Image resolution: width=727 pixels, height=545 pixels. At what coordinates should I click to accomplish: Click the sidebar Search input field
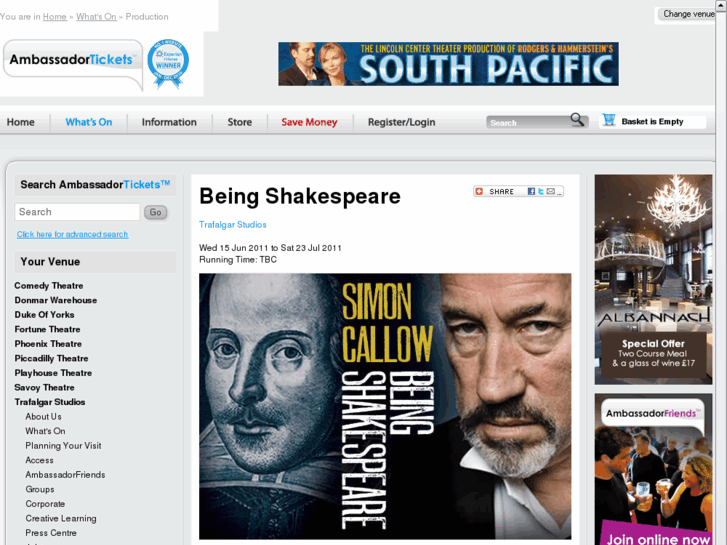[x=77, y=212]
